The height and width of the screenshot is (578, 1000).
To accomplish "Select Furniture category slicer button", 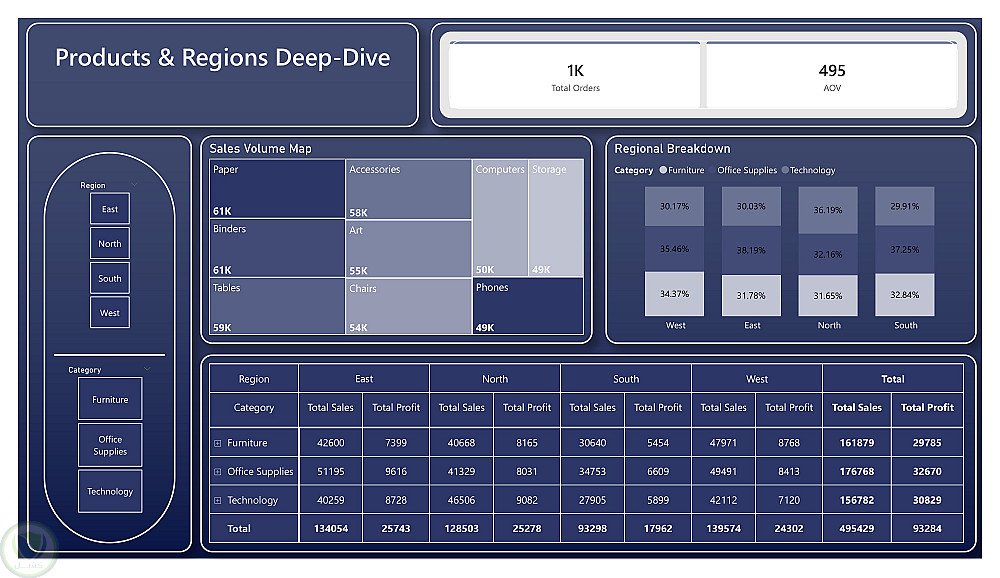I will (x=110, y=399).
